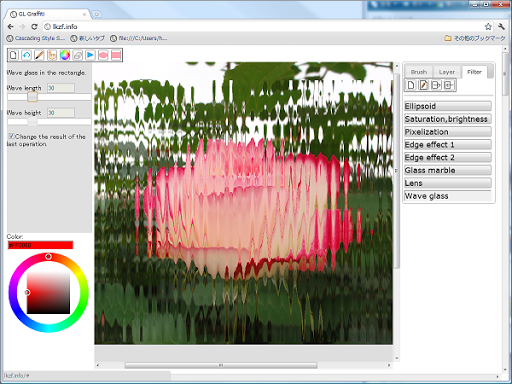This screenshot has height=384, width=512.
Task: Go back with the browser back arrow
Action: pyautogui.click(x=10, y=27)
